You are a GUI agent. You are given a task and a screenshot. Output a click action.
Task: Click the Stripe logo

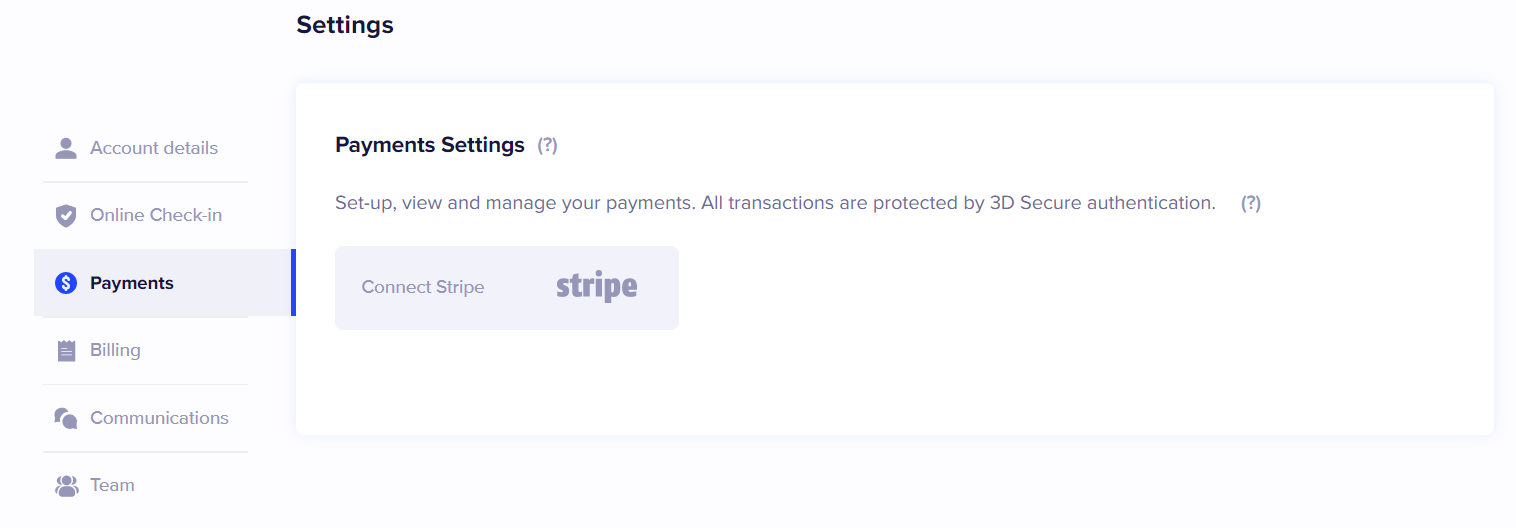(597, 287)
